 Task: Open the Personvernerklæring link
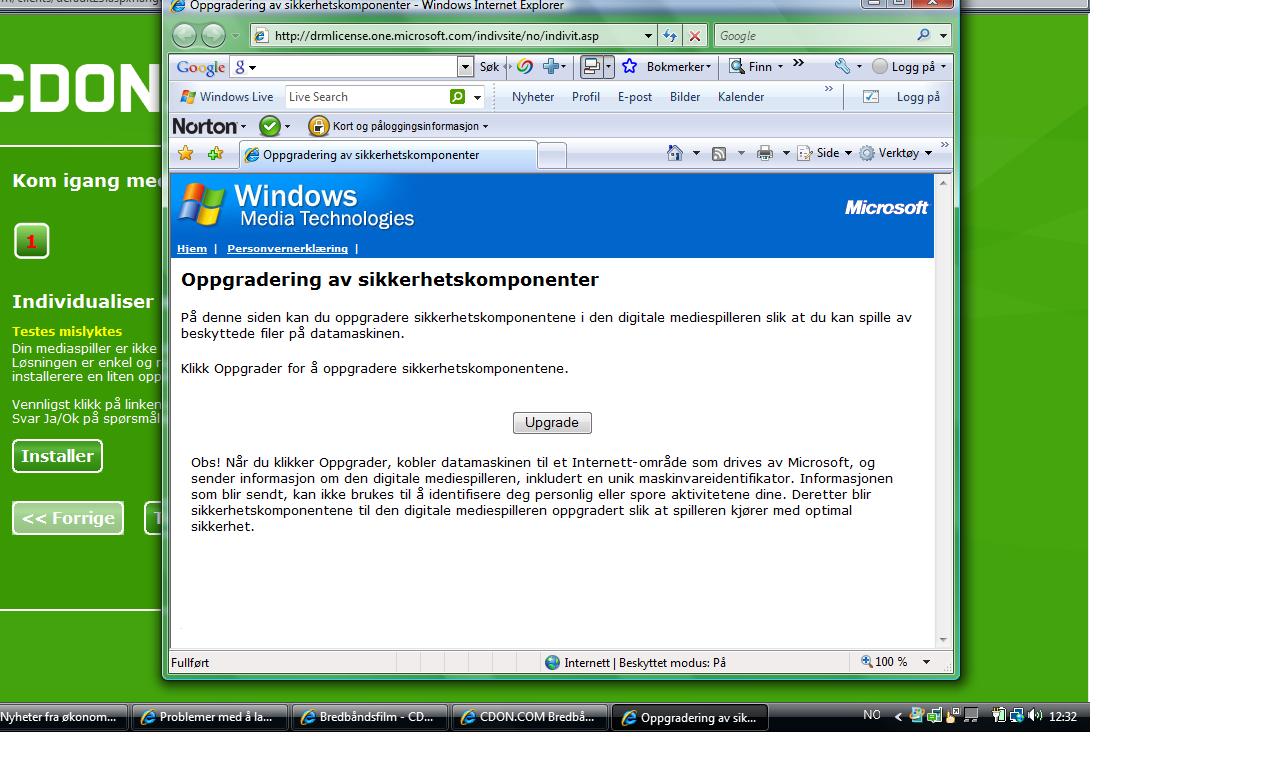[287, 248]
